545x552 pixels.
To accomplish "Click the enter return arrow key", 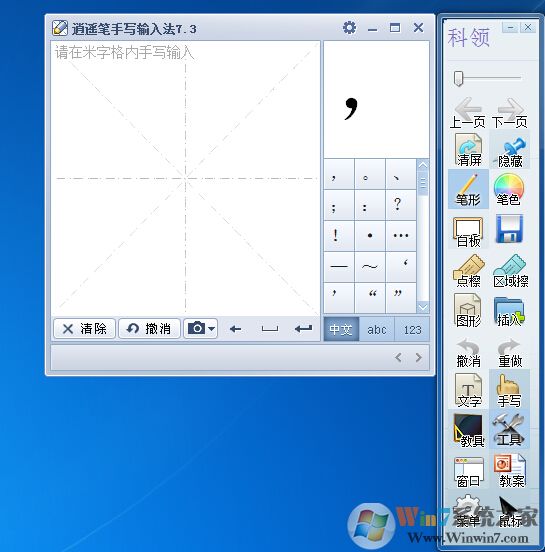I will [303, 329].
